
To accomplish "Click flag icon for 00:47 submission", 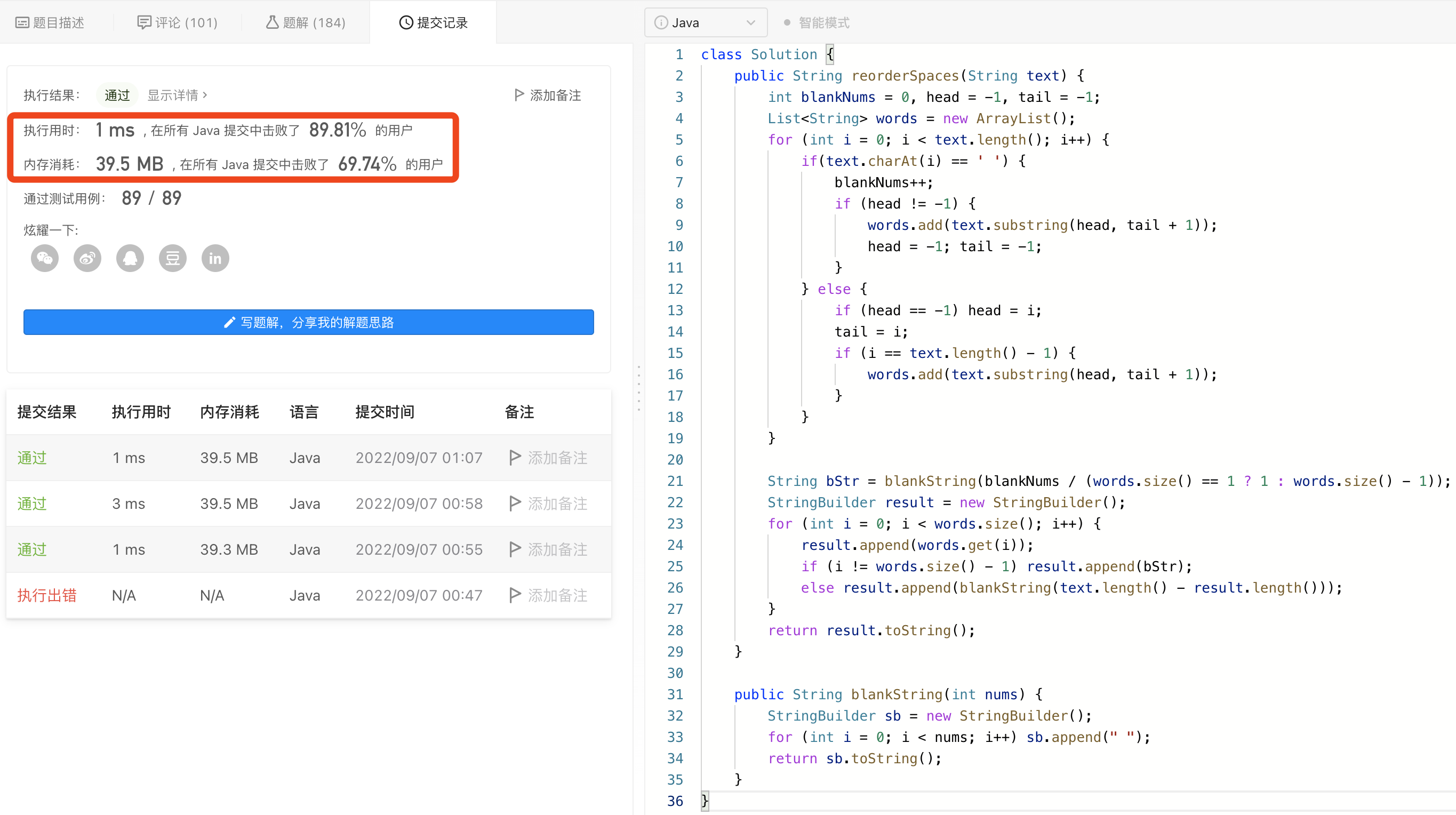I will click(514, 595).
